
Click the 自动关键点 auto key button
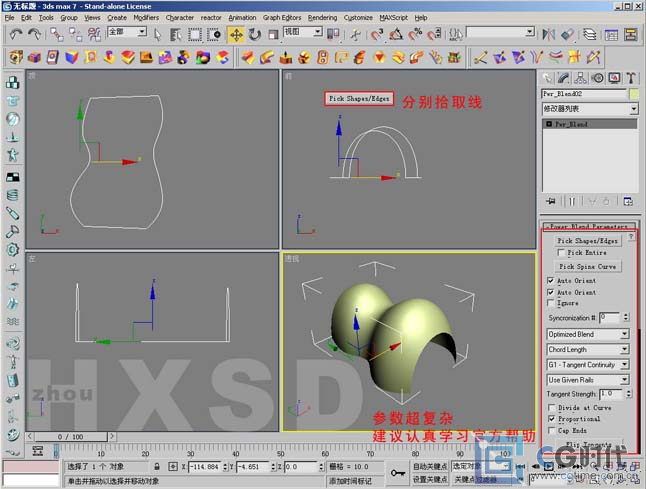430,466
